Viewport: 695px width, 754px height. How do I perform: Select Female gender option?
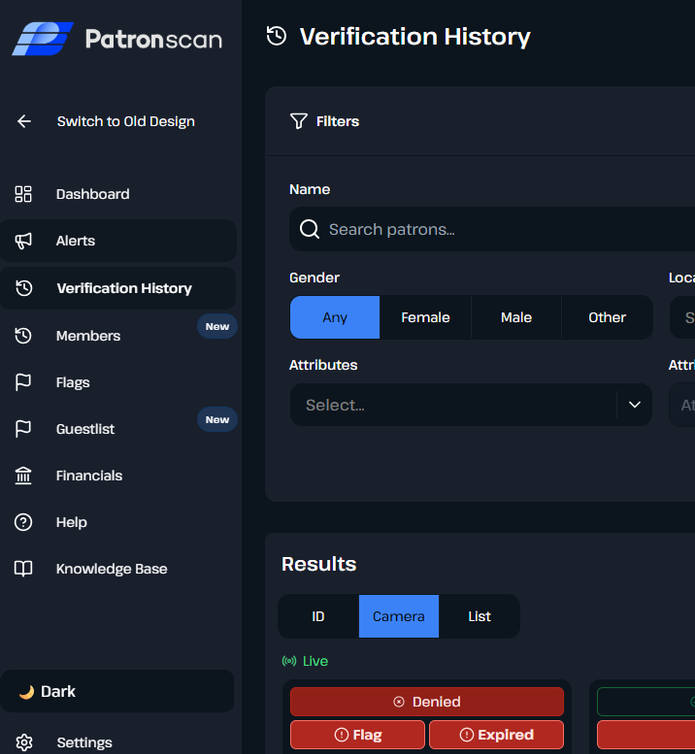tap(425, 317)
